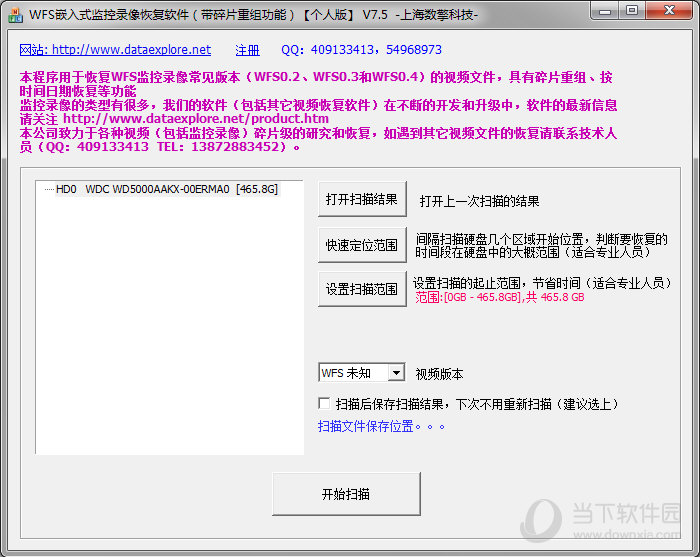This screenshot has height=557, width=700.
Task: Click the red 范围 0GB - 465.8GB text
Action: [499, 298]
